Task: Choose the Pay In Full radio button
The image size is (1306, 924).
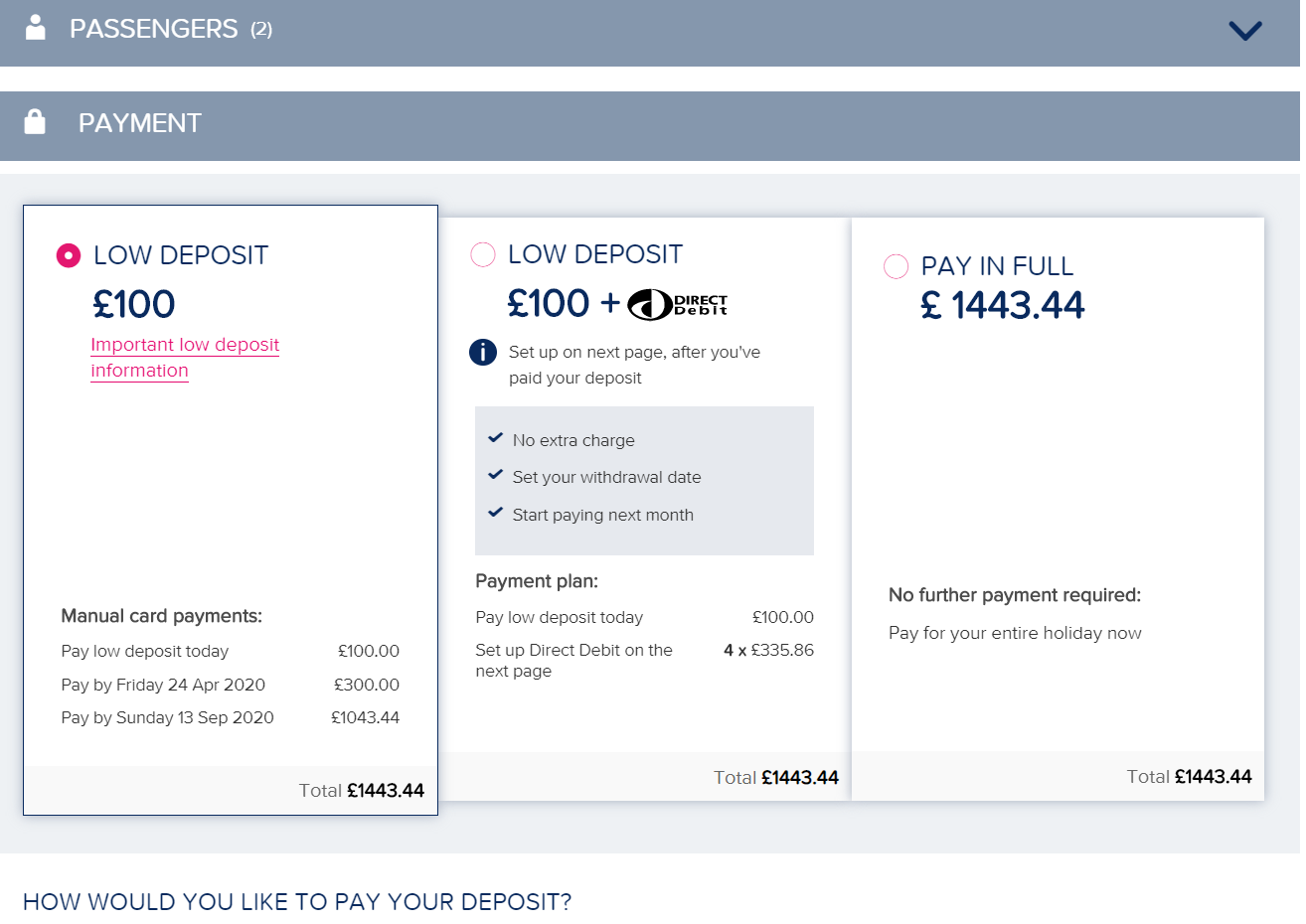Action: click(x=896, y=266)
